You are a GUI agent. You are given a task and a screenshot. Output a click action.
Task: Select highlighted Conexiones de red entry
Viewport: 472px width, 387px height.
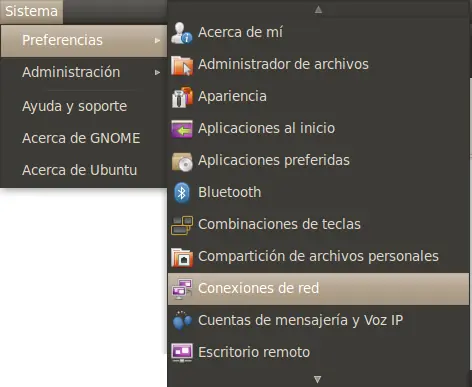[318, 289]
